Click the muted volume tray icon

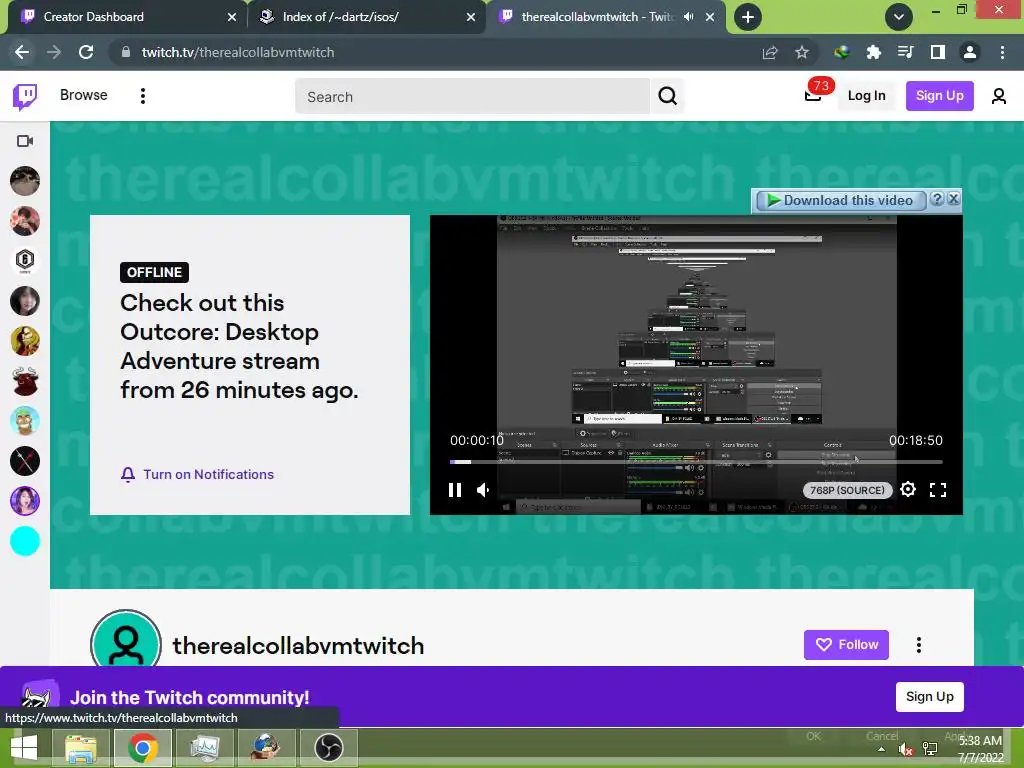pos(905,749)
